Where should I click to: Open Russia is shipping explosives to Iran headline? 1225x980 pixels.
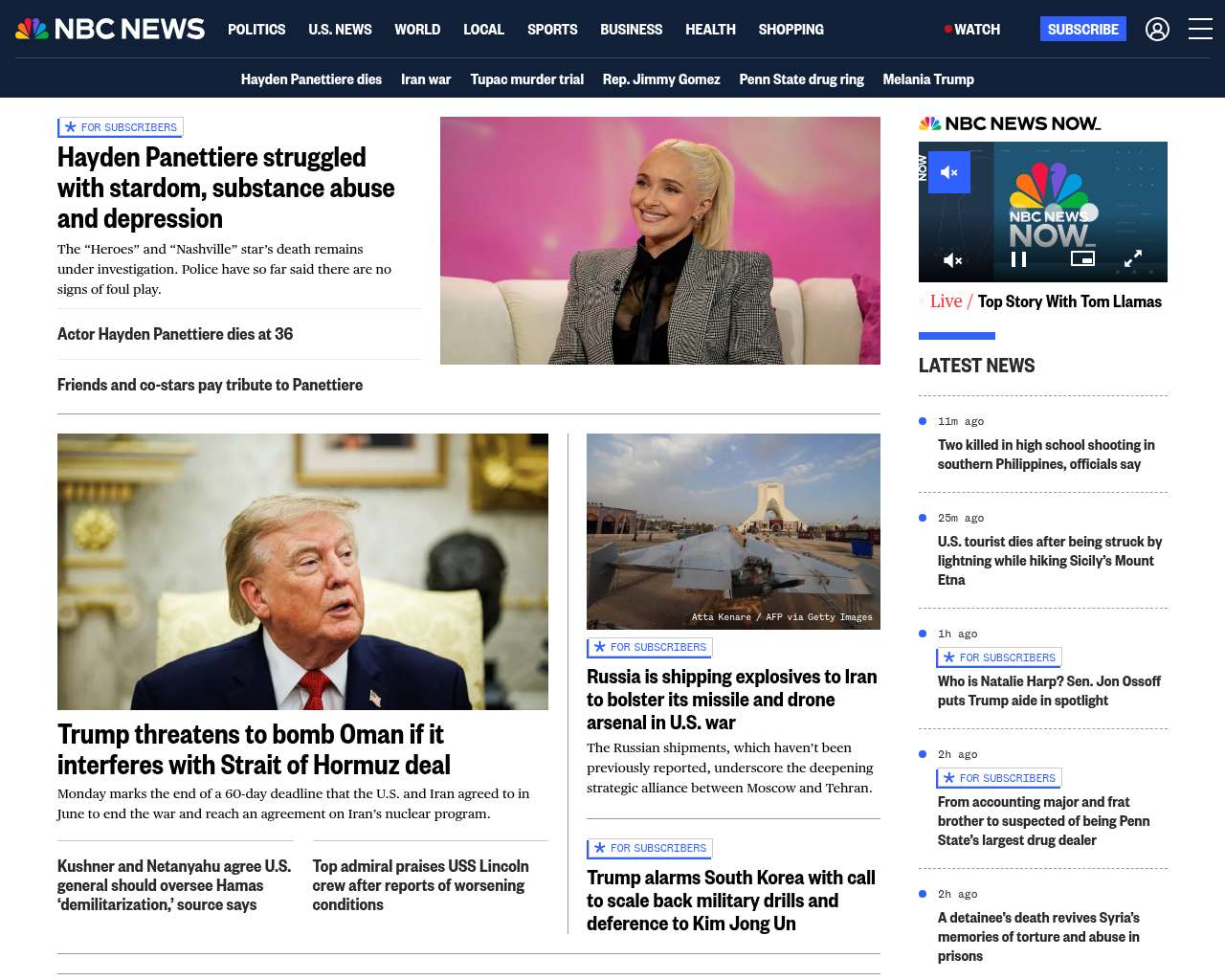click(x=732, y=700)
